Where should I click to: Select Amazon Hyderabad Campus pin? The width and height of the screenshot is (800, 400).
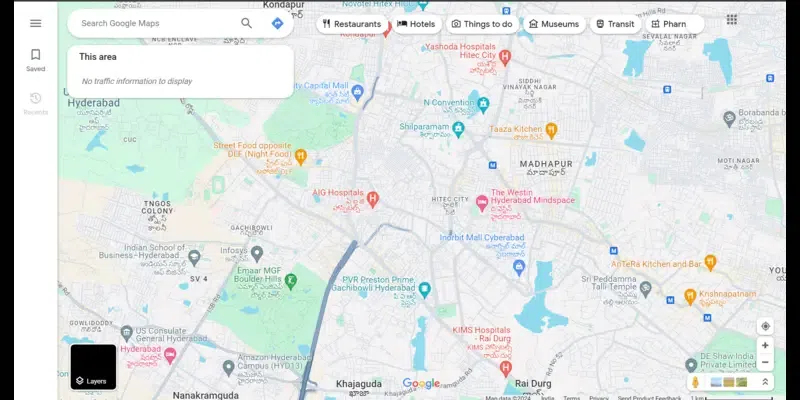229,367
